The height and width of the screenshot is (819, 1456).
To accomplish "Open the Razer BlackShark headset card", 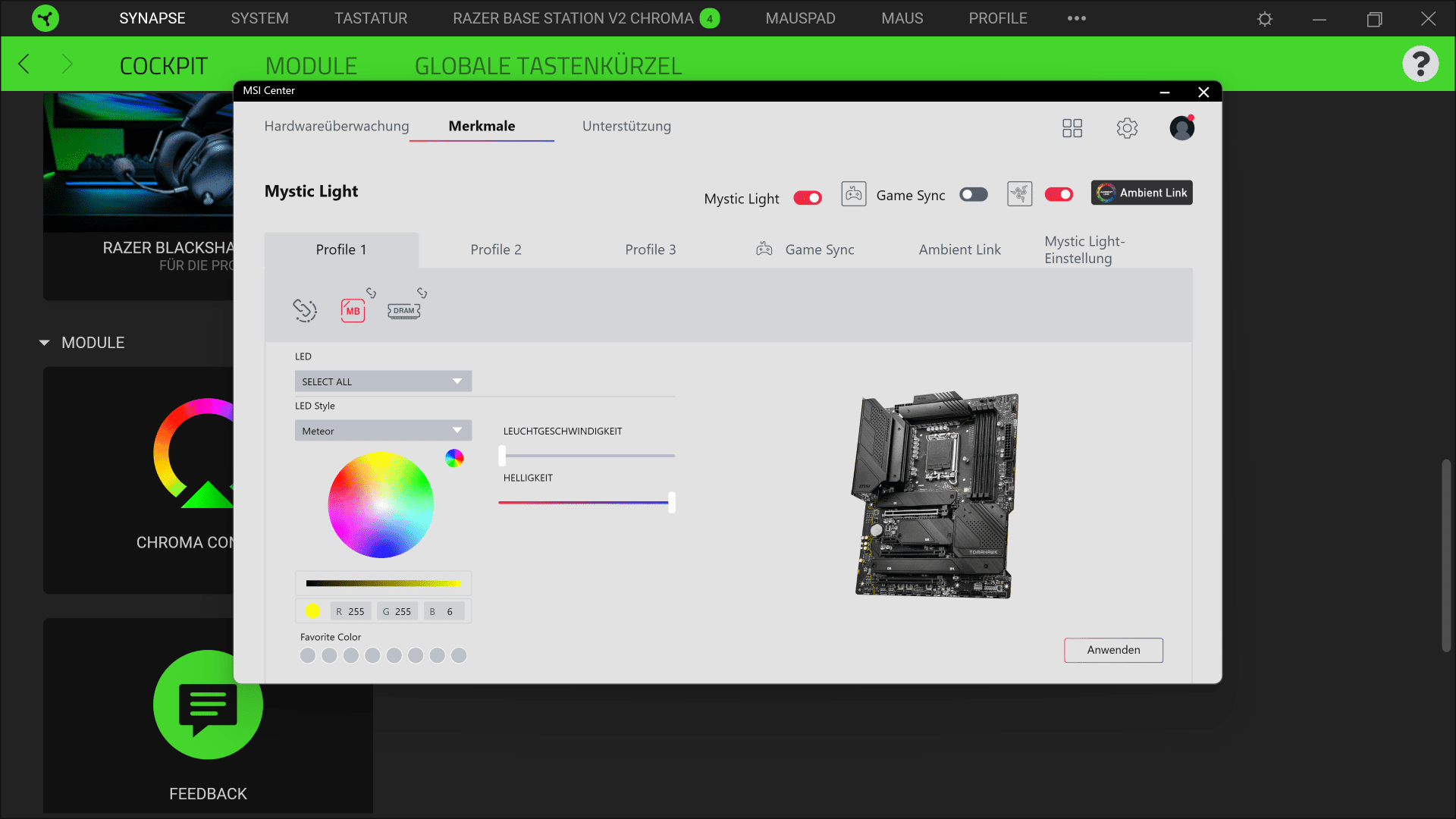I will (x=138, y=196).
